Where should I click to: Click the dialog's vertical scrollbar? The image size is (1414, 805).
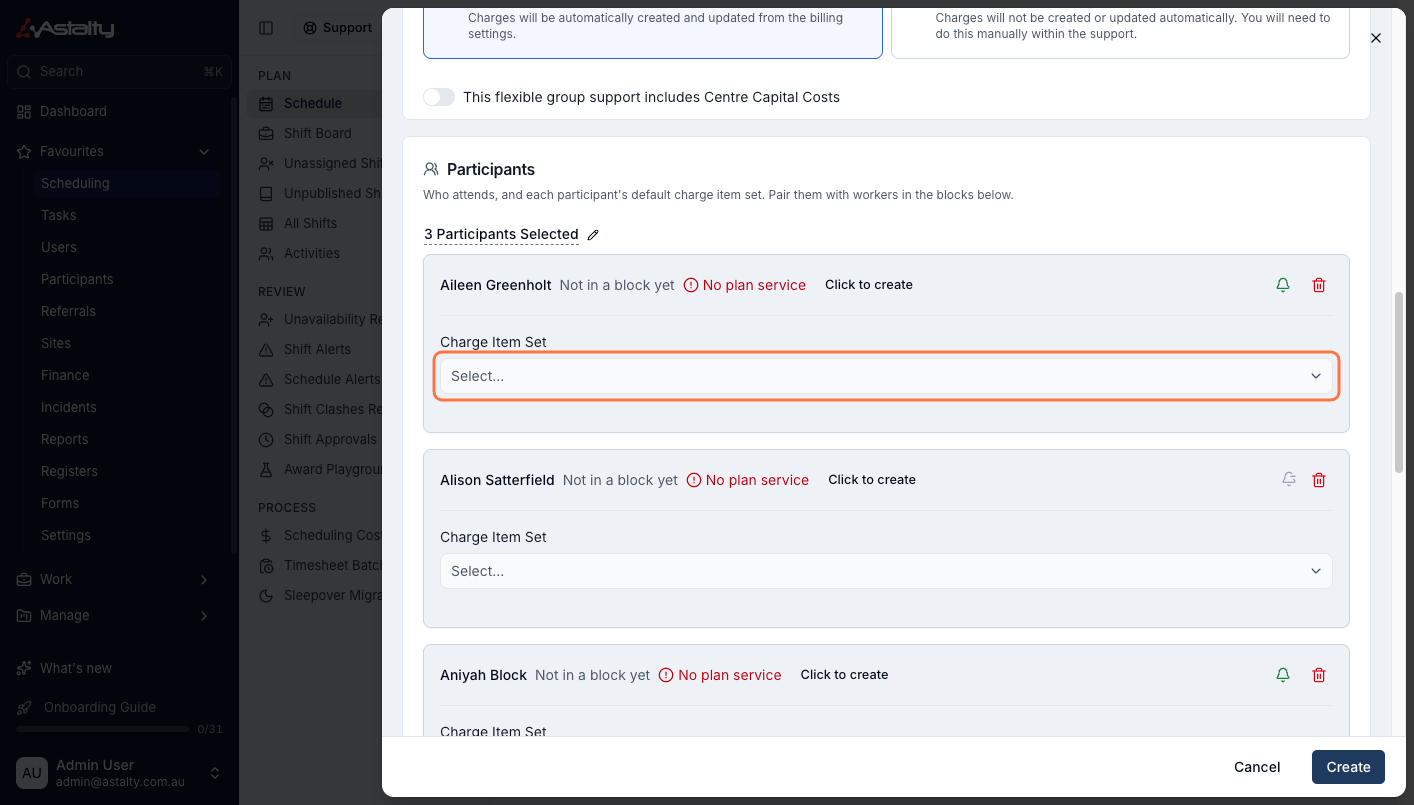[1399, 382]
